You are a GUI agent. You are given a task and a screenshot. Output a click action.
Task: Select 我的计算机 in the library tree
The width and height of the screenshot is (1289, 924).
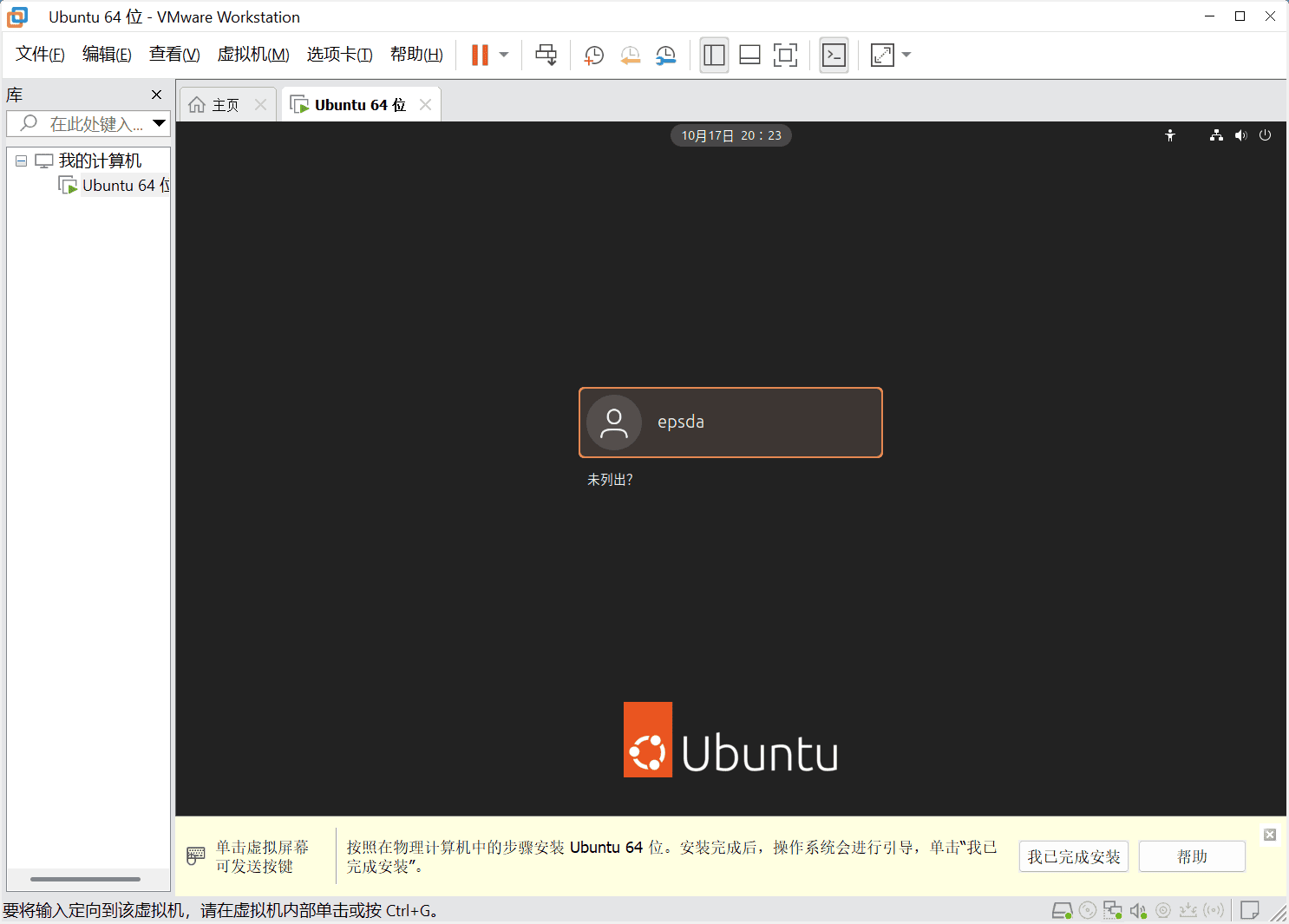point(100,161)
